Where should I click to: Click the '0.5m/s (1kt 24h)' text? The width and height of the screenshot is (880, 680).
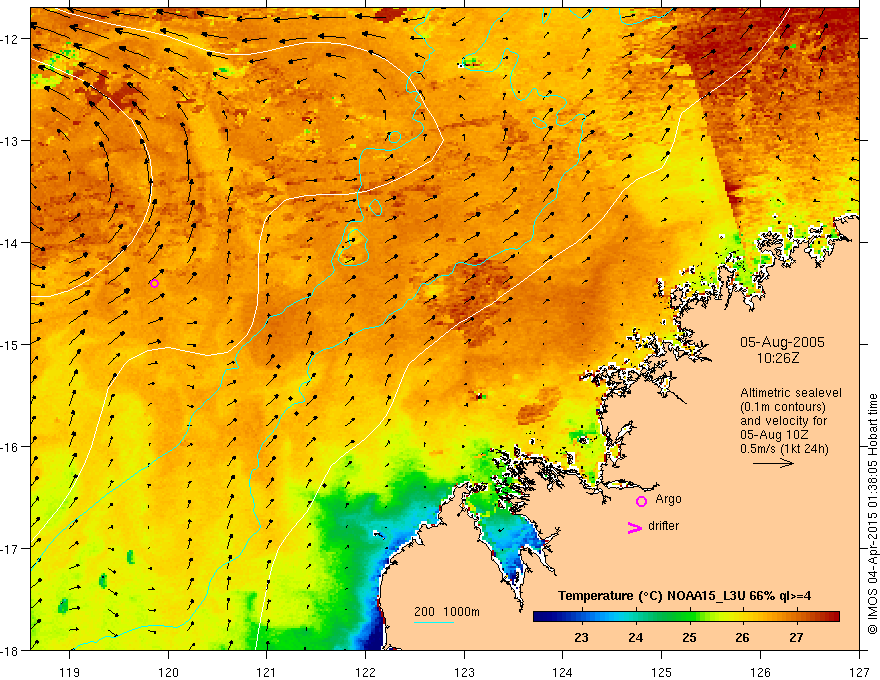click(784, 449)
